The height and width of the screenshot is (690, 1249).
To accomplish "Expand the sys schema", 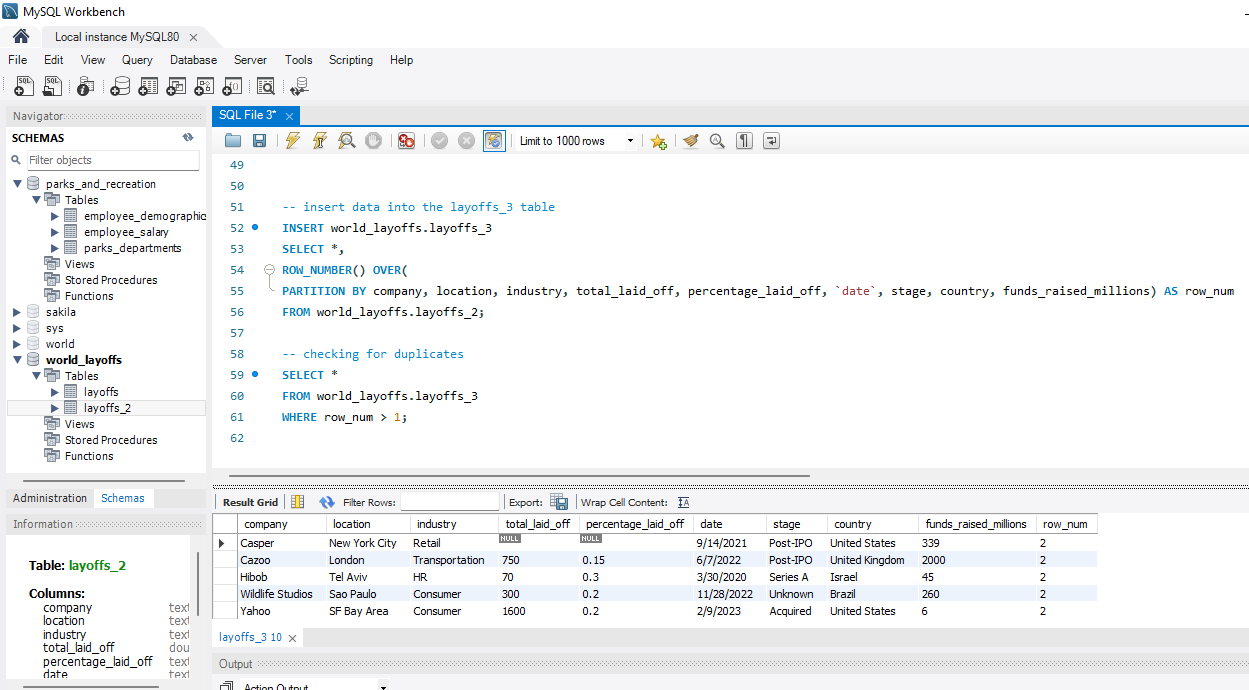I will (17, 328).
